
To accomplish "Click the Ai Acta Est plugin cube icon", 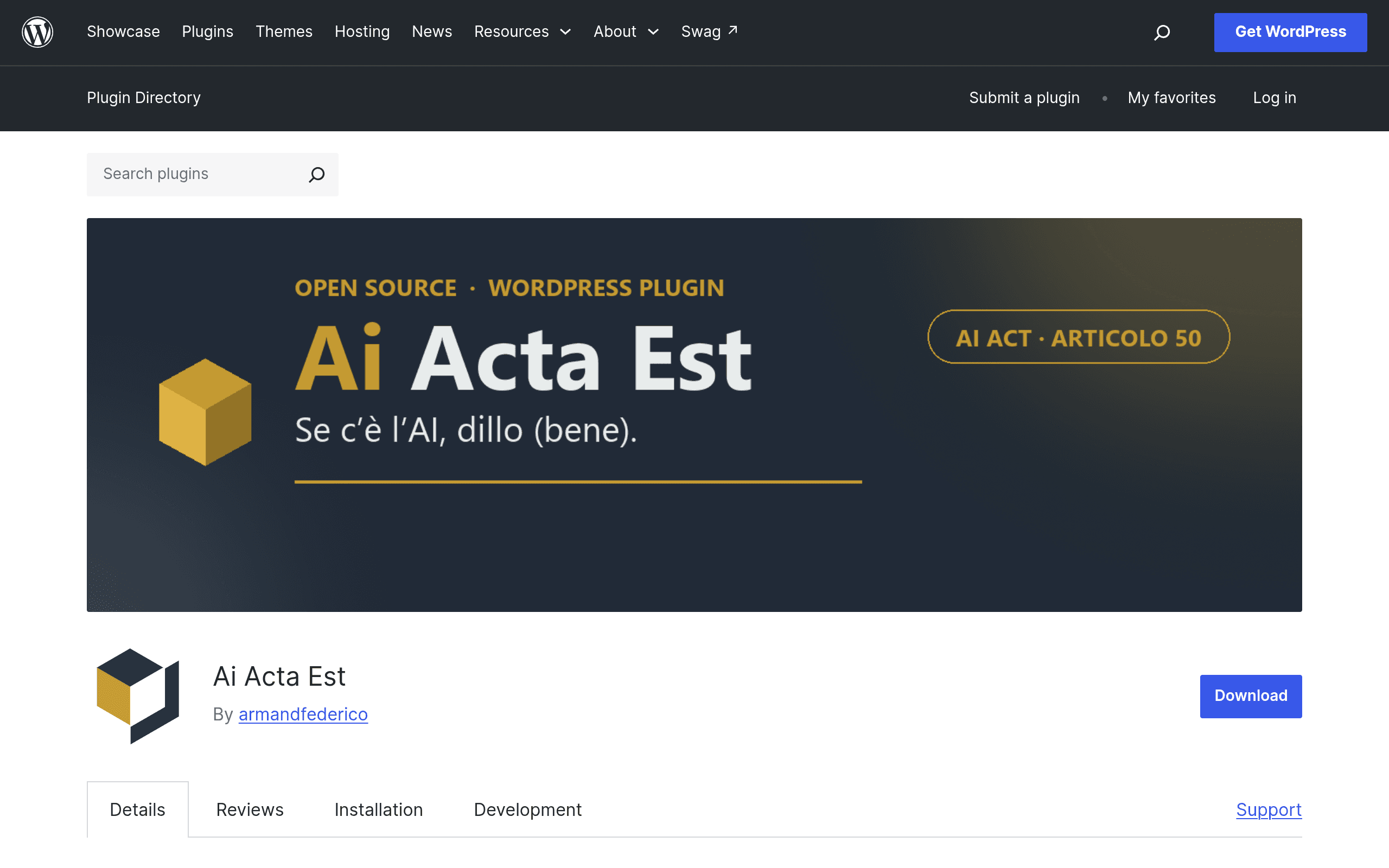I will 138,696.
